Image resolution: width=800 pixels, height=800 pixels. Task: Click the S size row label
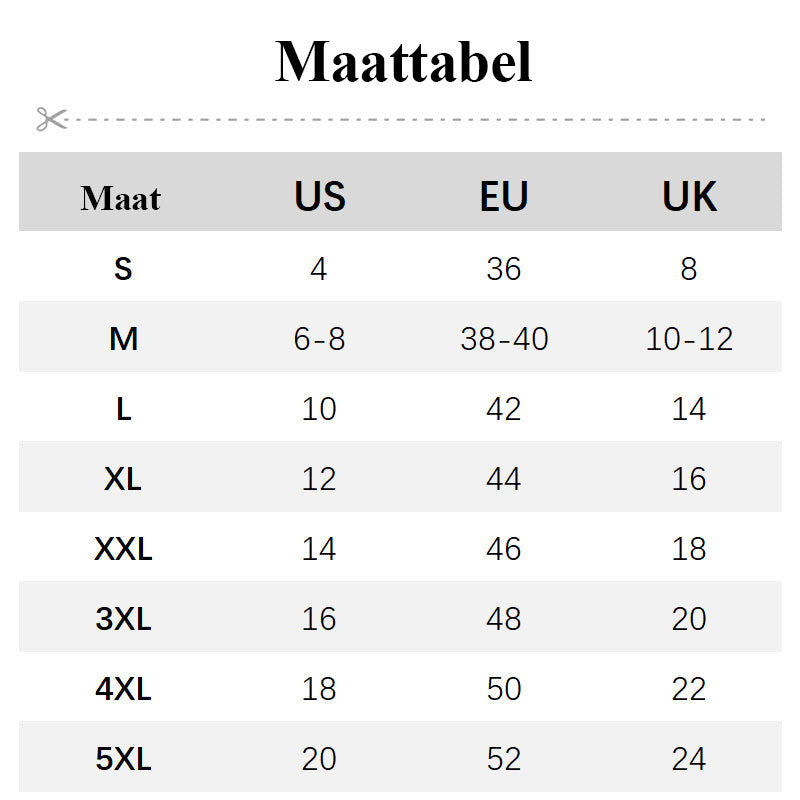(x=123, y=268)
